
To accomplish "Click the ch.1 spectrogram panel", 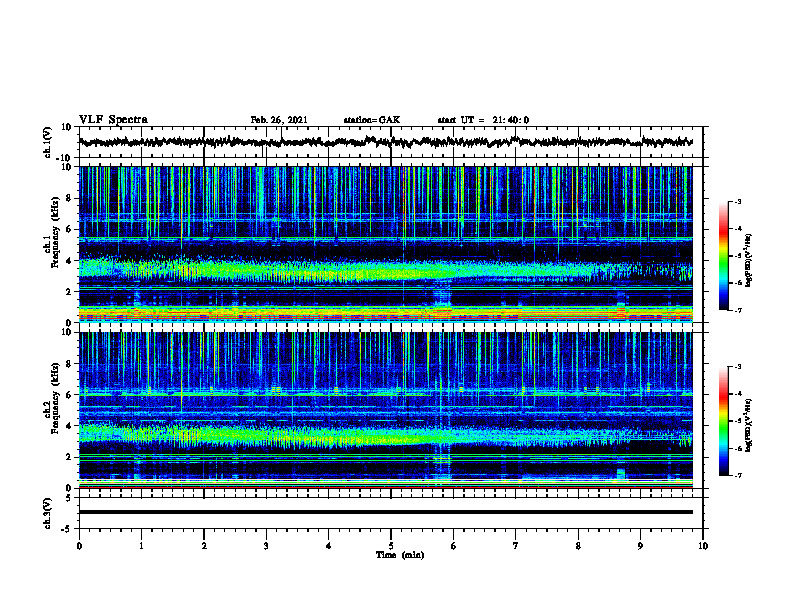I will click(x=386, y=244).
